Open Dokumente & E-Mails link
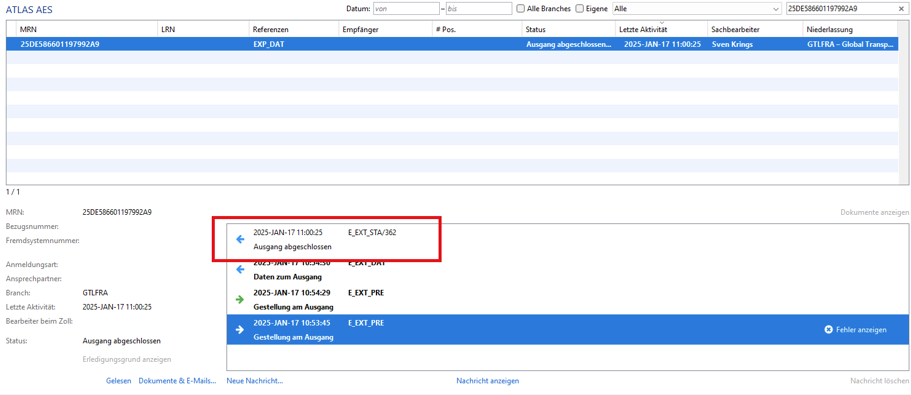This screenshot has width=911, height=395. 177,381
